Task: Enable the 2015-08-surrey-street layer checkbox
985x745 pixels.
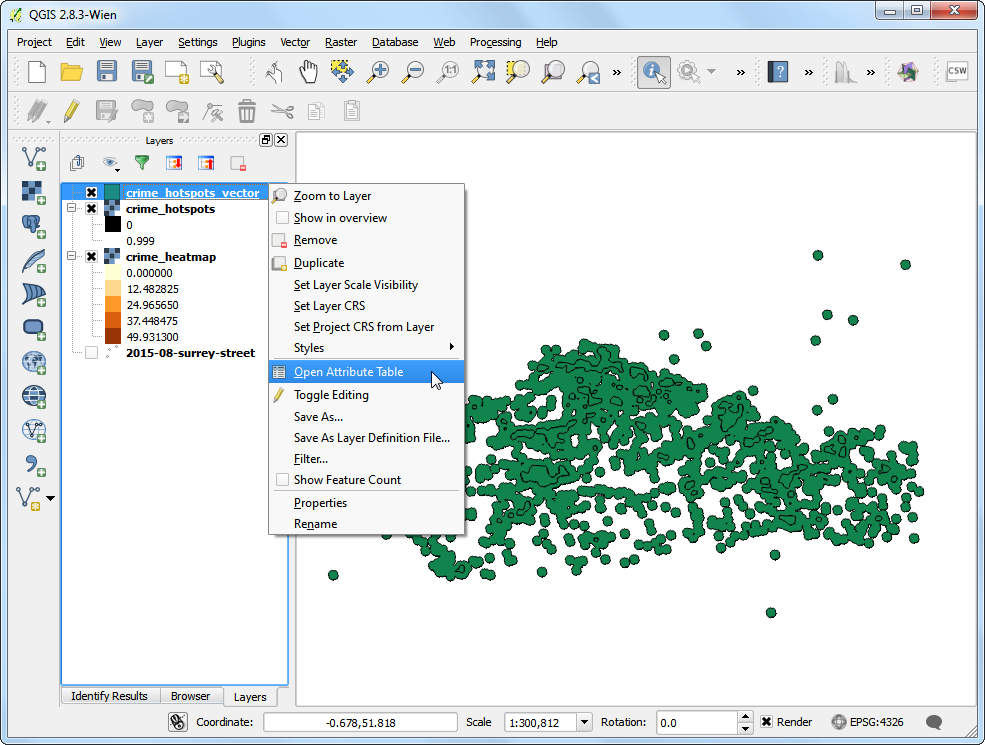Action: coord(92,352)
